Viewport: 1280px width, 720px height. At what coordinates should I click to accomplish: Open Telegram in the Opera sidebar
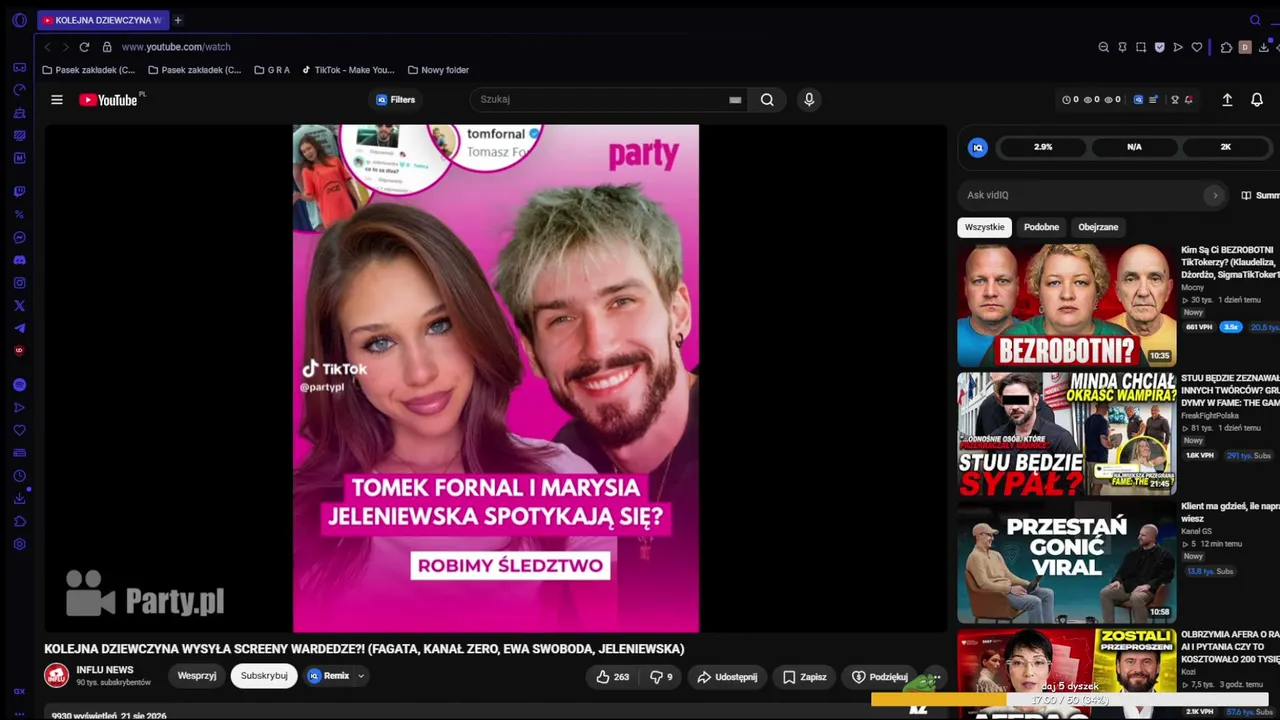coord(19,328)
